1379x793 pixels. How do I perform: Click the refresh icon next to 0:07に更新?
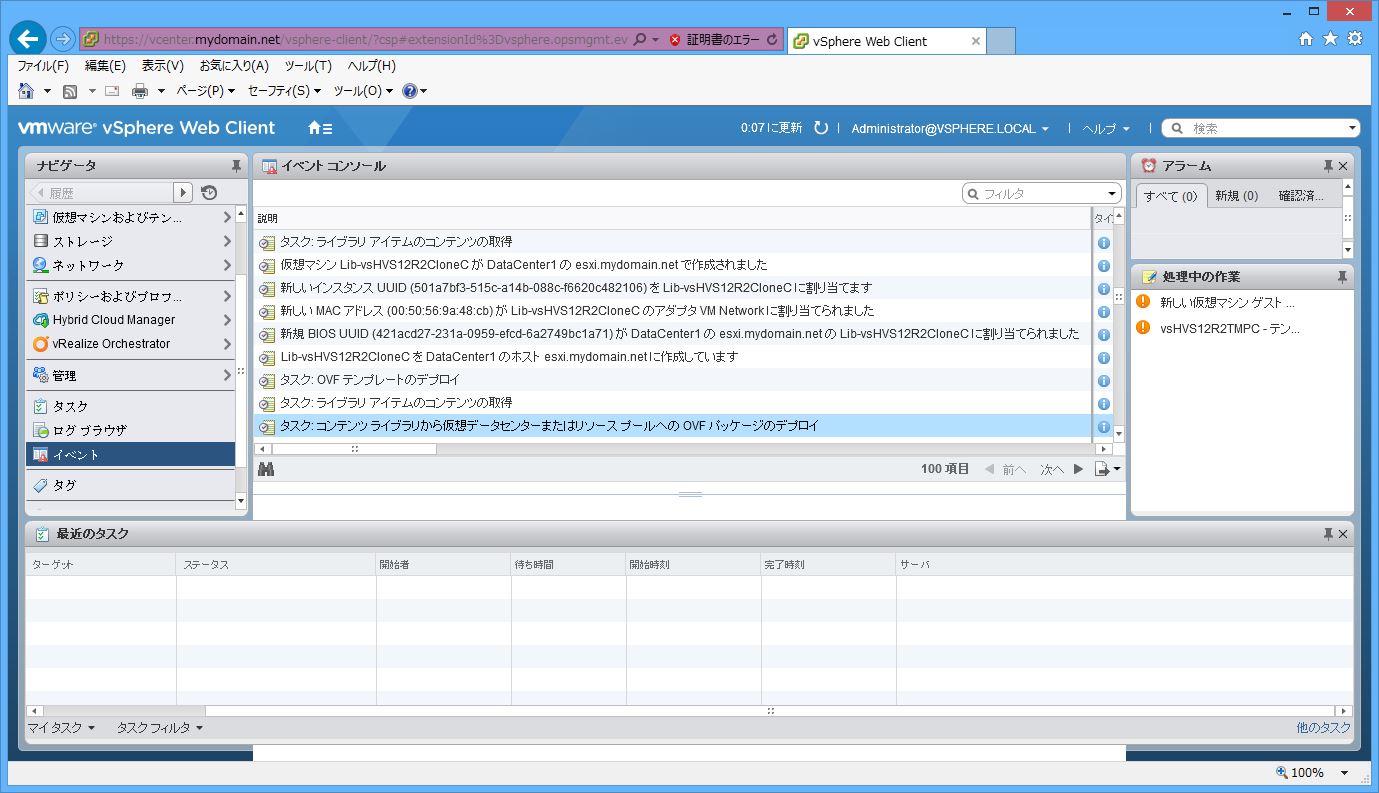pos(821,128)
